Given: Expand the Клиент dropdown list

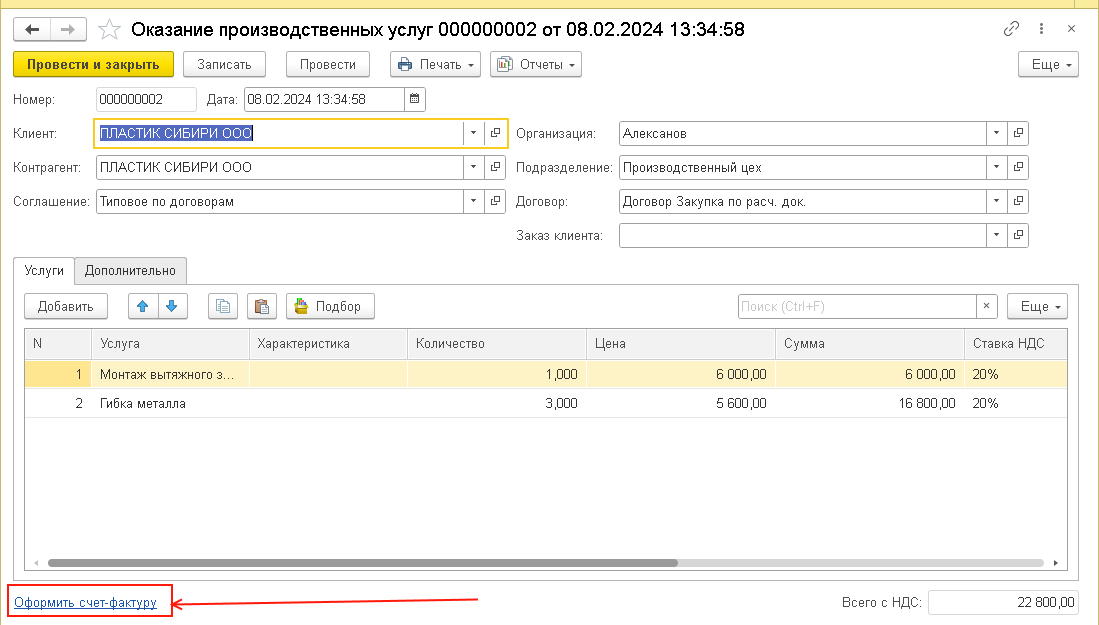Looking at the screenshot, I should [472, 133].
